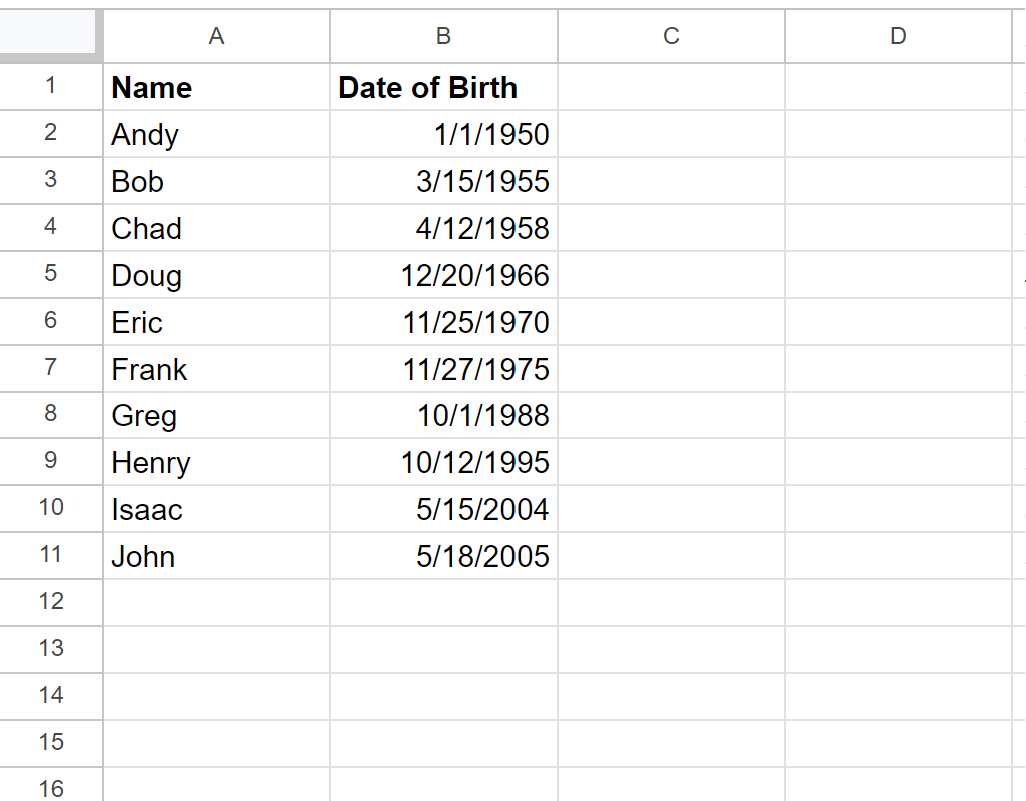Select column B header
The height and width of the screenshot is (801, 1026).
tap(443, 36)
